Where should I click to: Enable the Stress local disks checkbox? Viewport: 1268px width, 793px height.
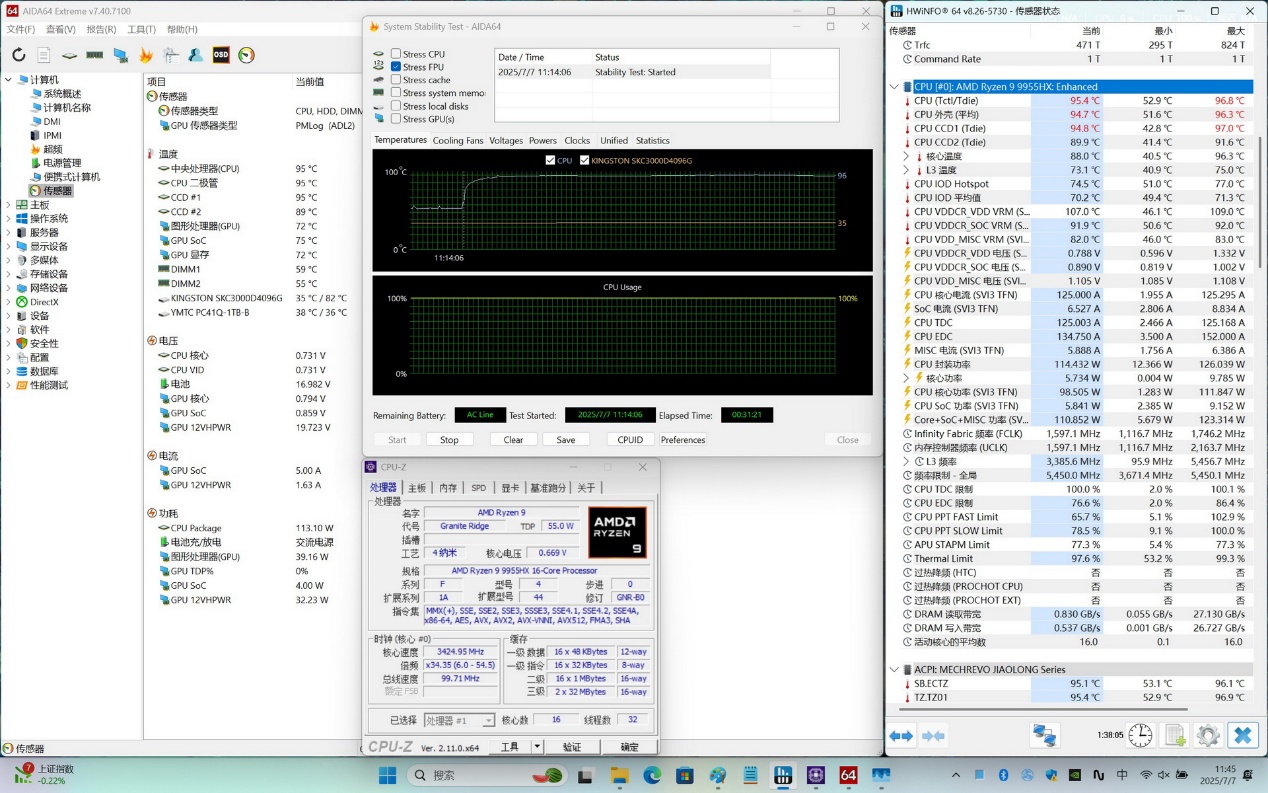pos(396,106)
